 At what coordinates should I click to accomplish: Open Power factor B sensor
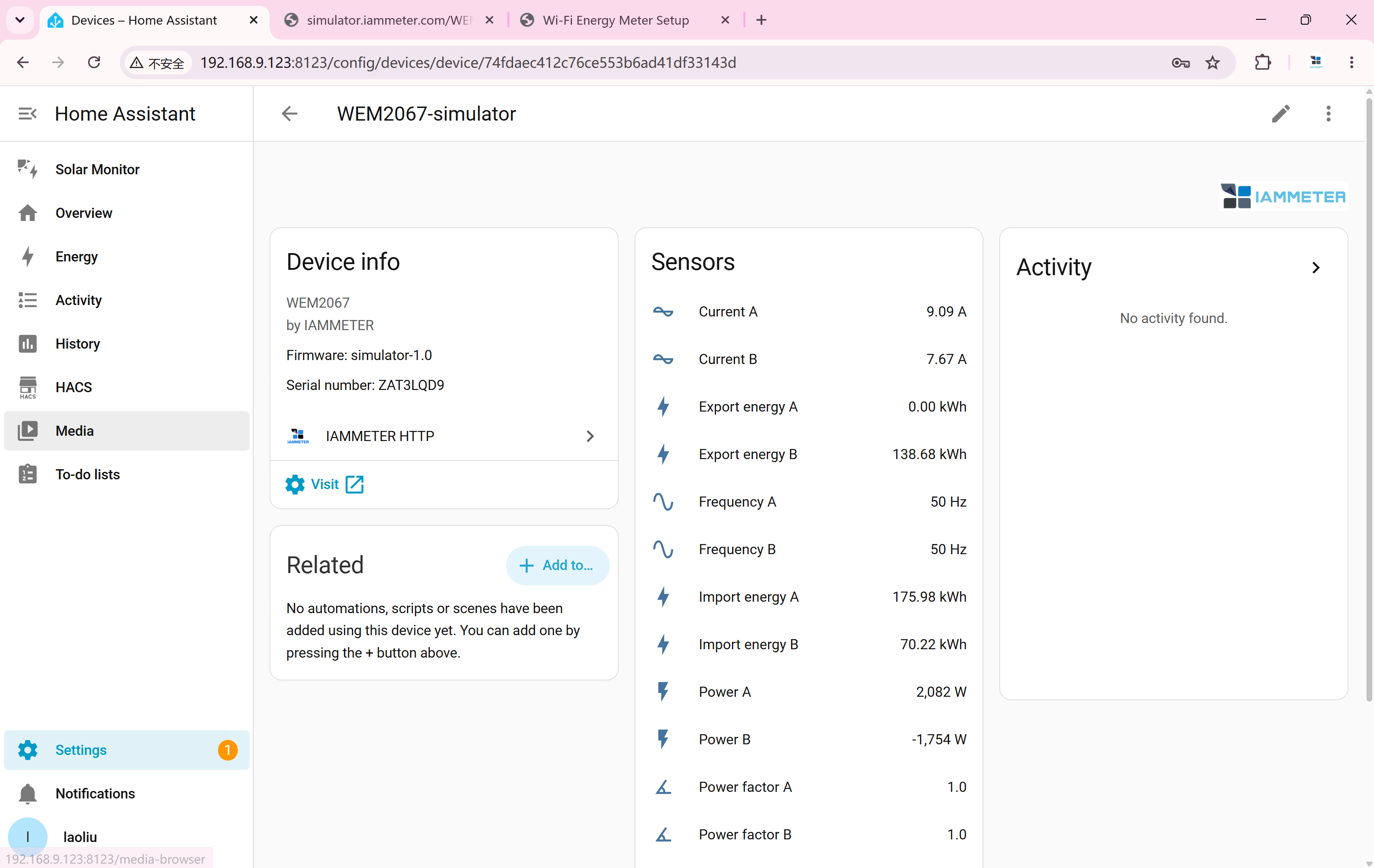click(x=809, y=835)
